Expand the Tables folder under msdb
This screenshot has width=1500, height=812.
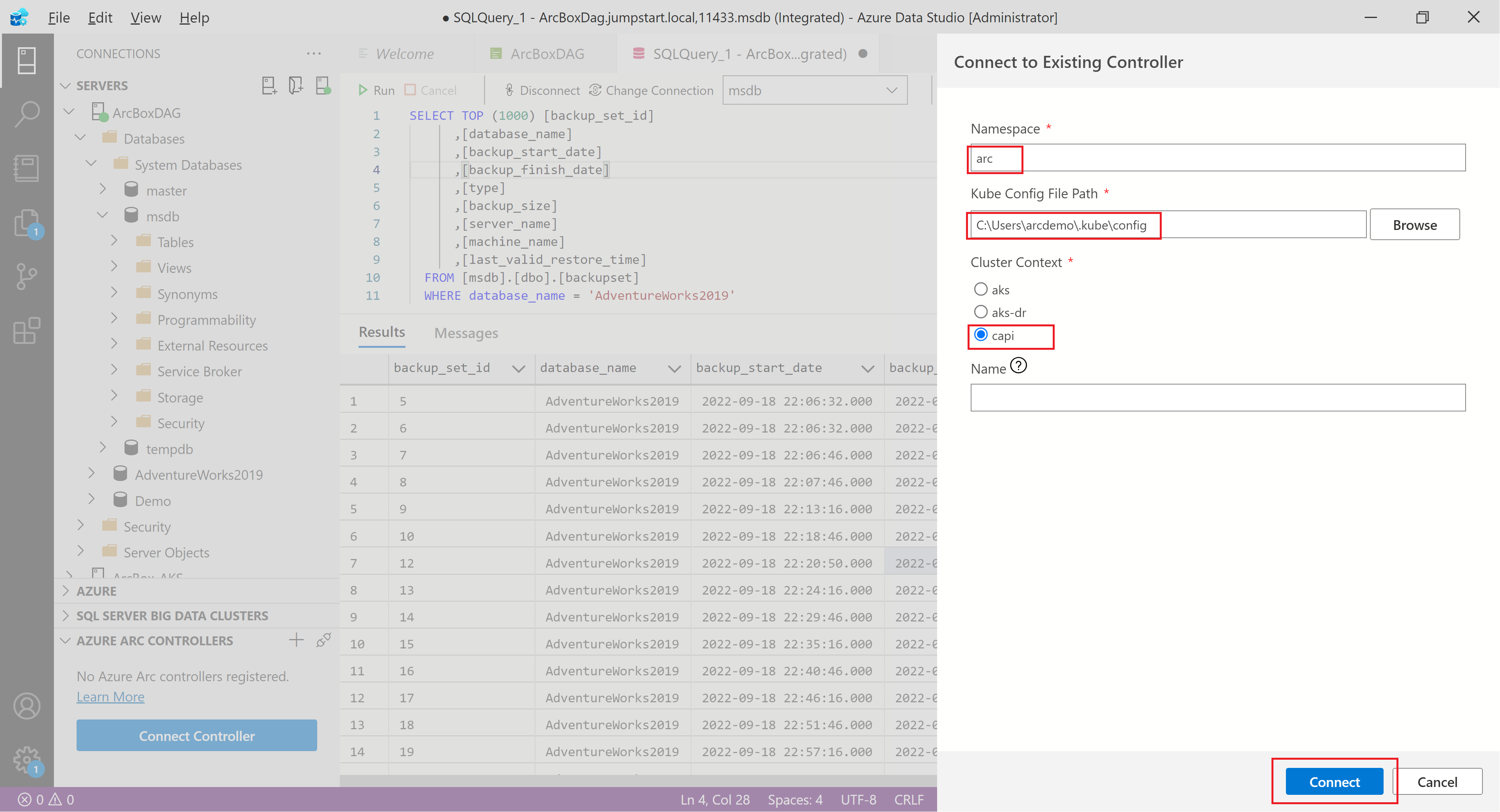click(114, 241)
